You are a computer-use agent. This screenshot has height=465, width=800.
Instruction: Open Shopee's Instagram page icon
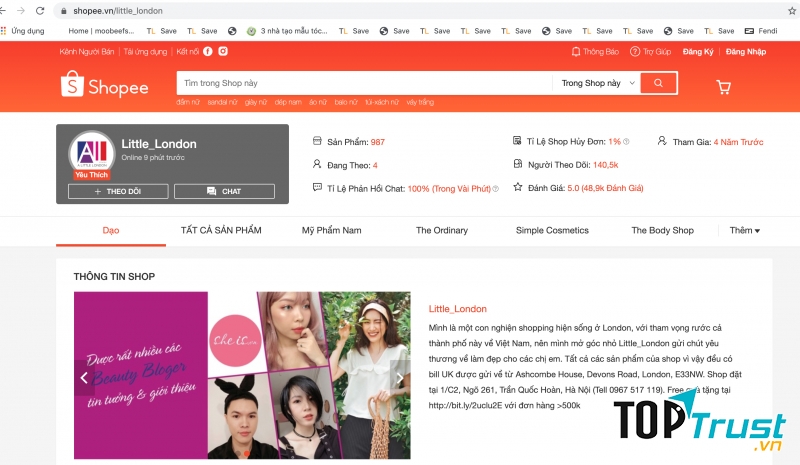223,51
